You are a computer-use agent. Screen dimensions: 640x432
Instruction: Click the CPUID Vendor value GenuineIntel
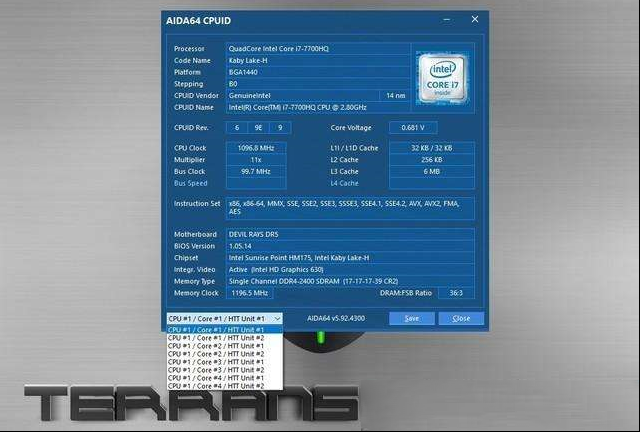tap(302, 96)
